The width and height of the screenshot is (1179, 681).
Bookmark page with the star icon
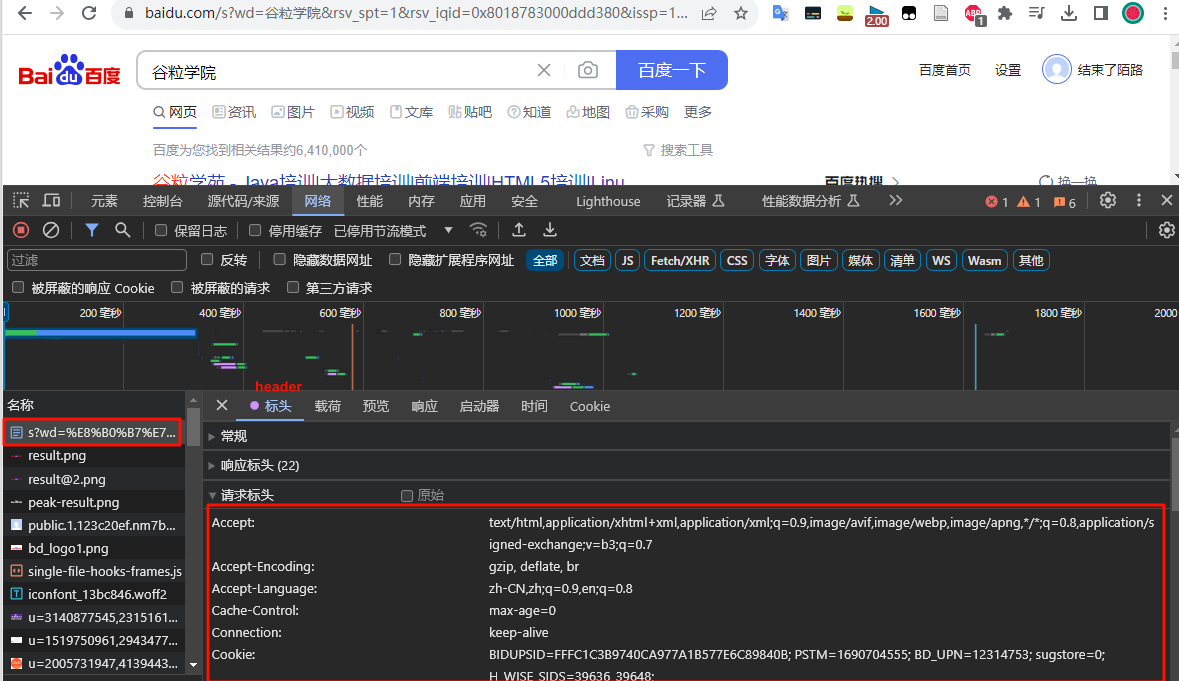[741, 13]
